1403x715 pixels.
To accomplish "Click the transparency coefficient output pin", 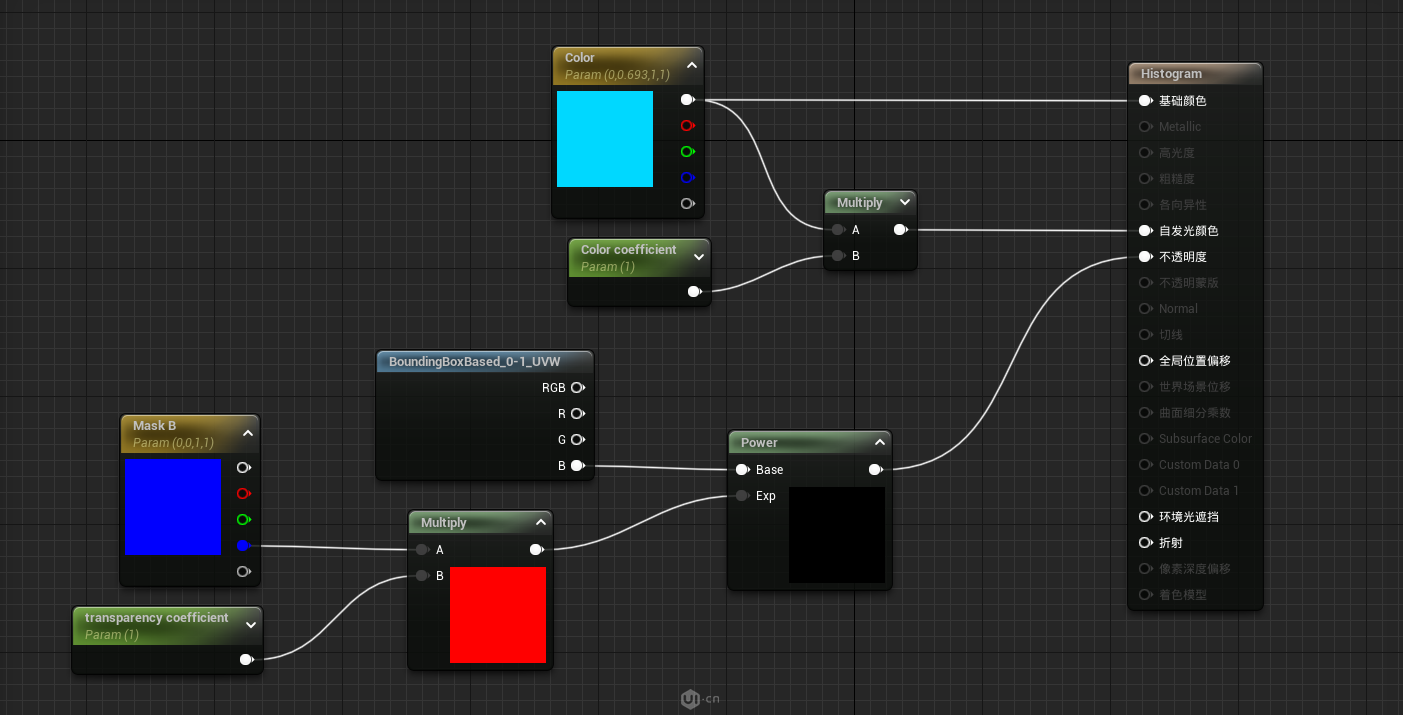I will click(246, 659).
